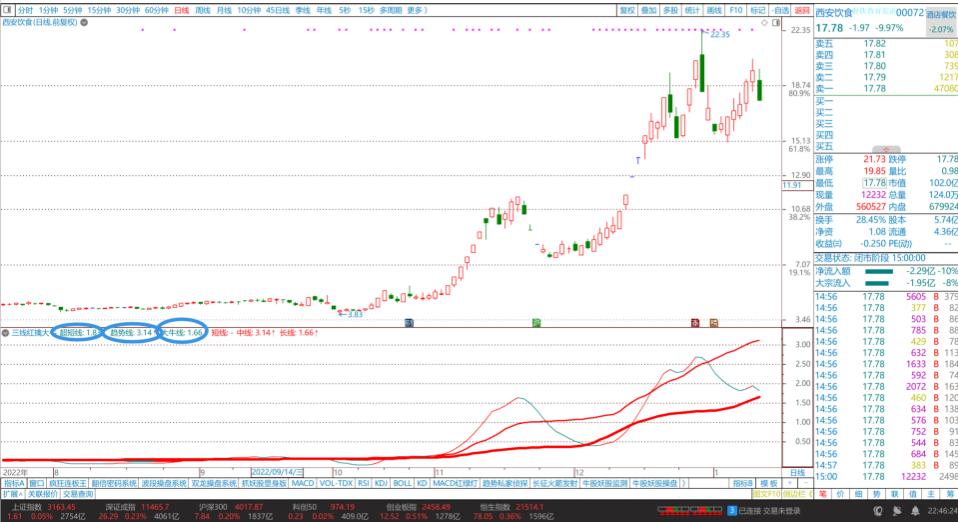958x522 pixels.
Task: Open the 势 tab in quote panel
Action: coord(876,494)
